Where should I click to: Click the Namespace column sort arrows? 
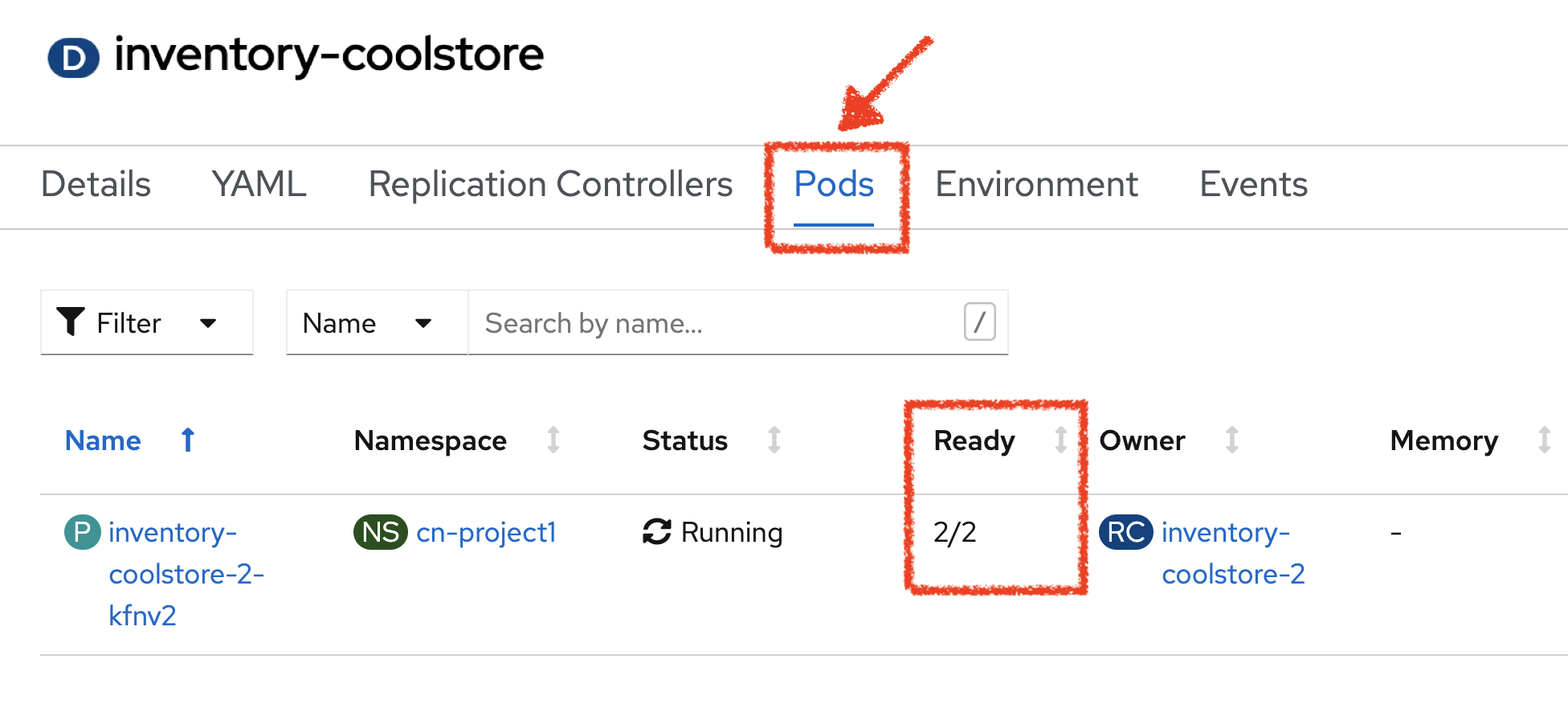point(554,440)
